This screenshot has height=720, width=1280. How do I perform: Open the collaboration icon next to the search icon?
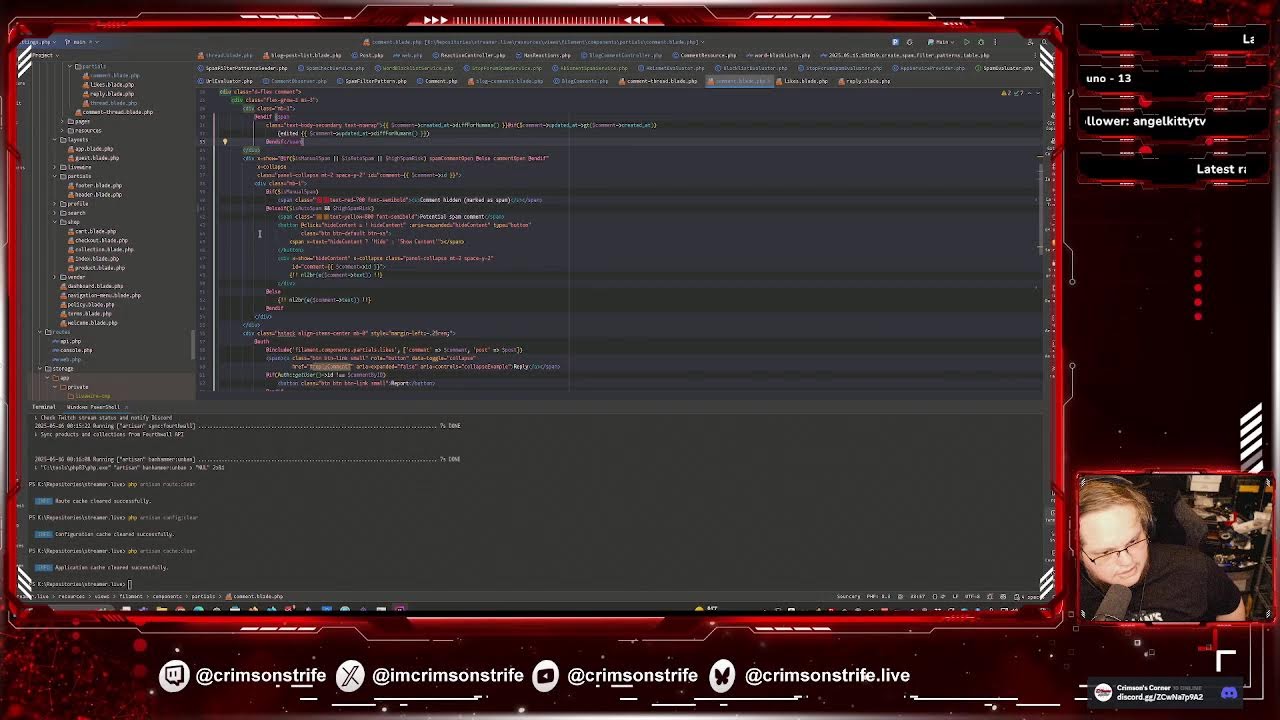pyautogui.click(x=1030, y=42)
